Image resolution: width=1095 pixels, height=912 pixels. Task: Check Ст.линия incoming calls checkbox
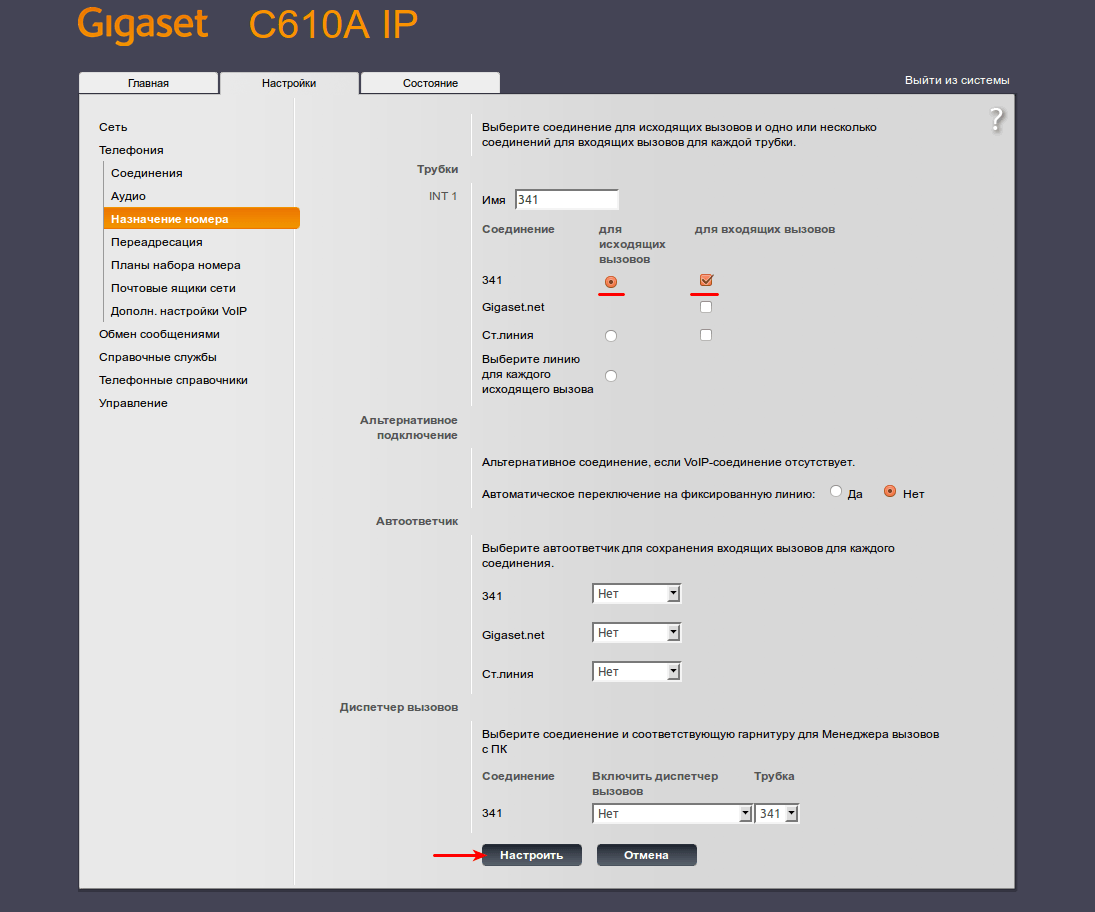pos(706,335)
